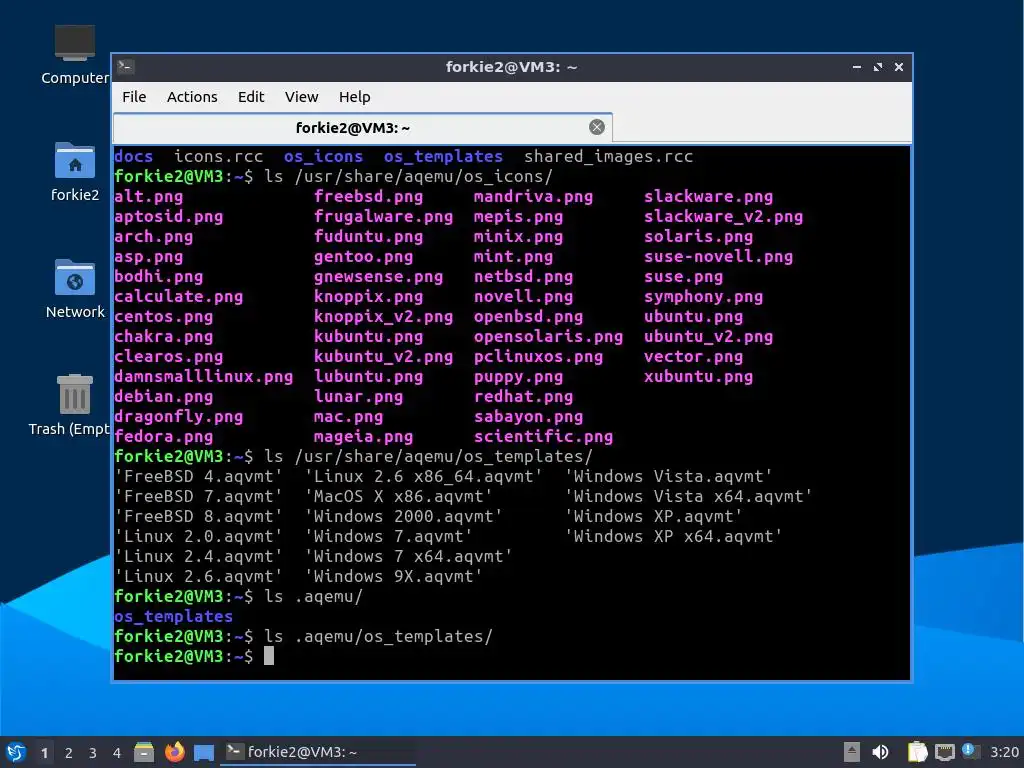
Task: Click 'Windows XP x64.aqvmt' in the listing
Action: [x=673, y=537]
